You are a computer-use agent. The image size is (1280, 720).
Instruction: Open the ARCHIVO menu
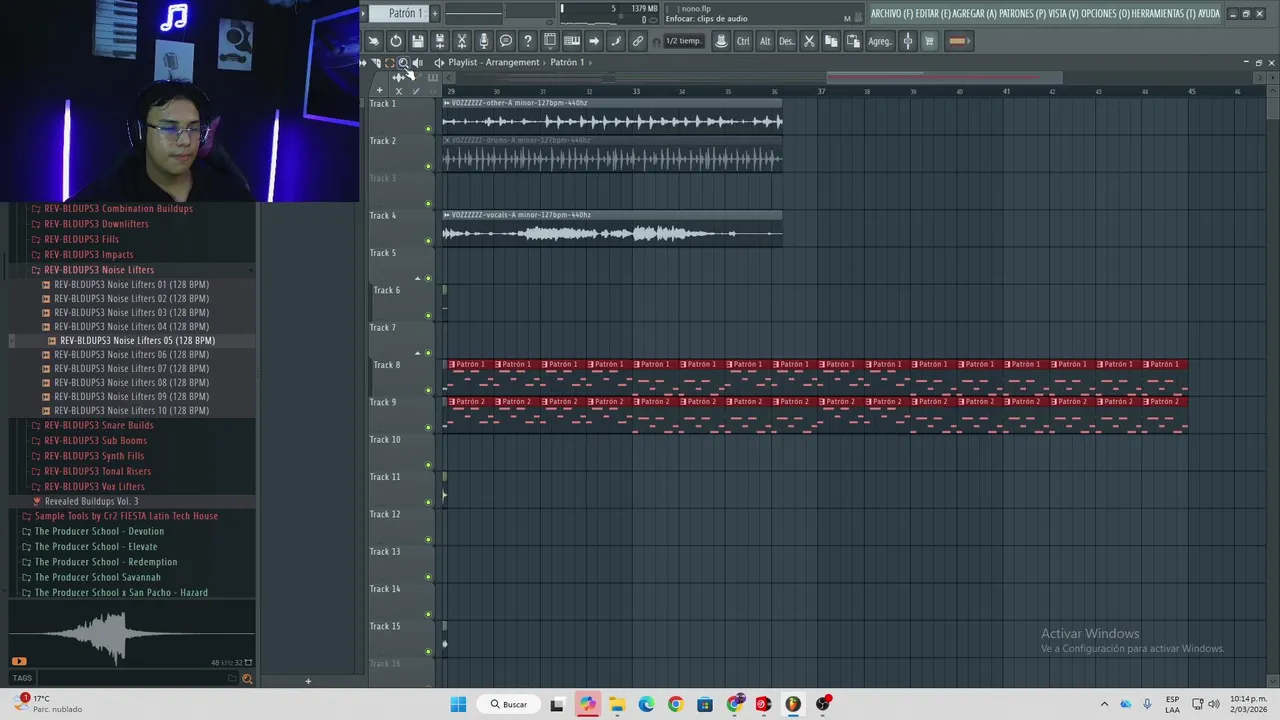(892, 13)
